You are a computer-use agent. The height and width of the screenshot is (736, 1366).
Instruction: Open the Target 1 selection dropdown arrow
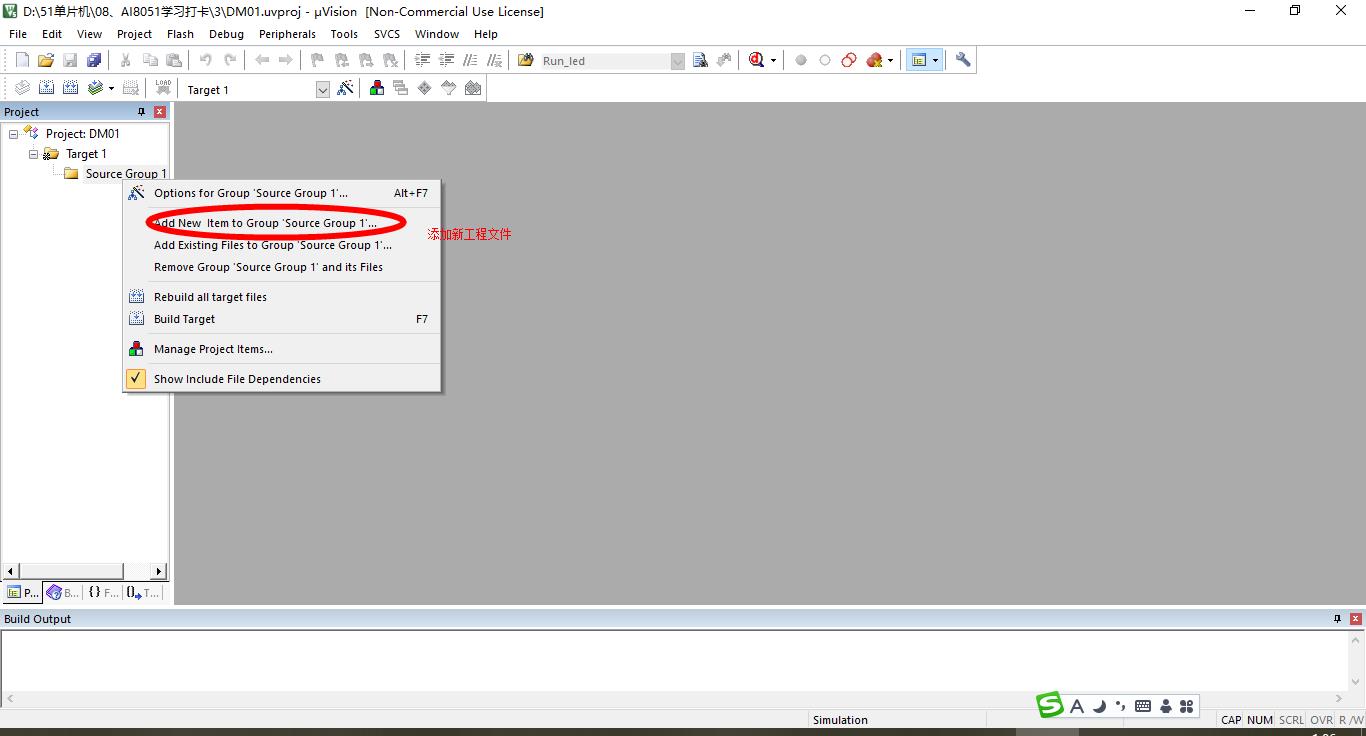point(322,90)
